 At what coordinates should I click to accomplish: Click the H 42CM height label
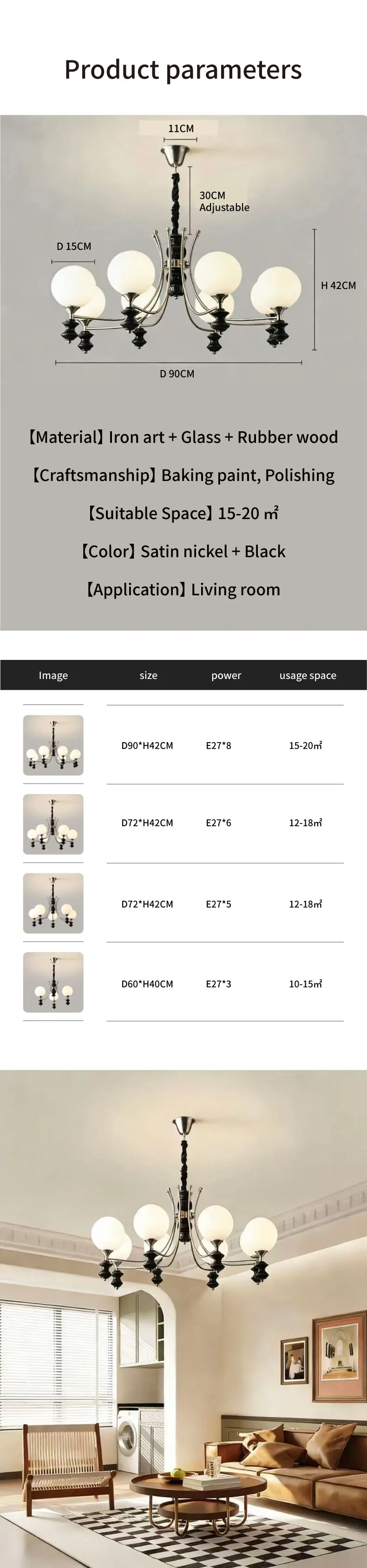point(338,285)
